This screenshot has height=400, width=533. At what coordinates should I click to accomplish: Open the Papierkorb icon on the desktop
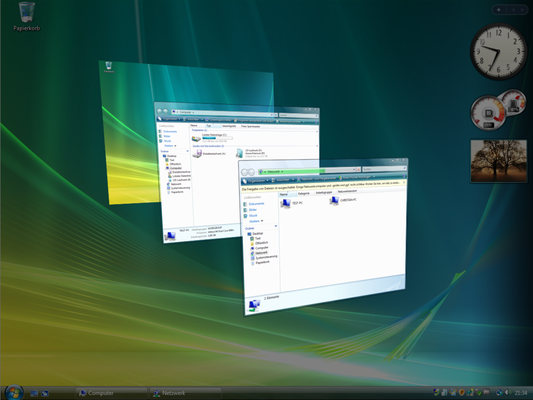coord(27,16)
